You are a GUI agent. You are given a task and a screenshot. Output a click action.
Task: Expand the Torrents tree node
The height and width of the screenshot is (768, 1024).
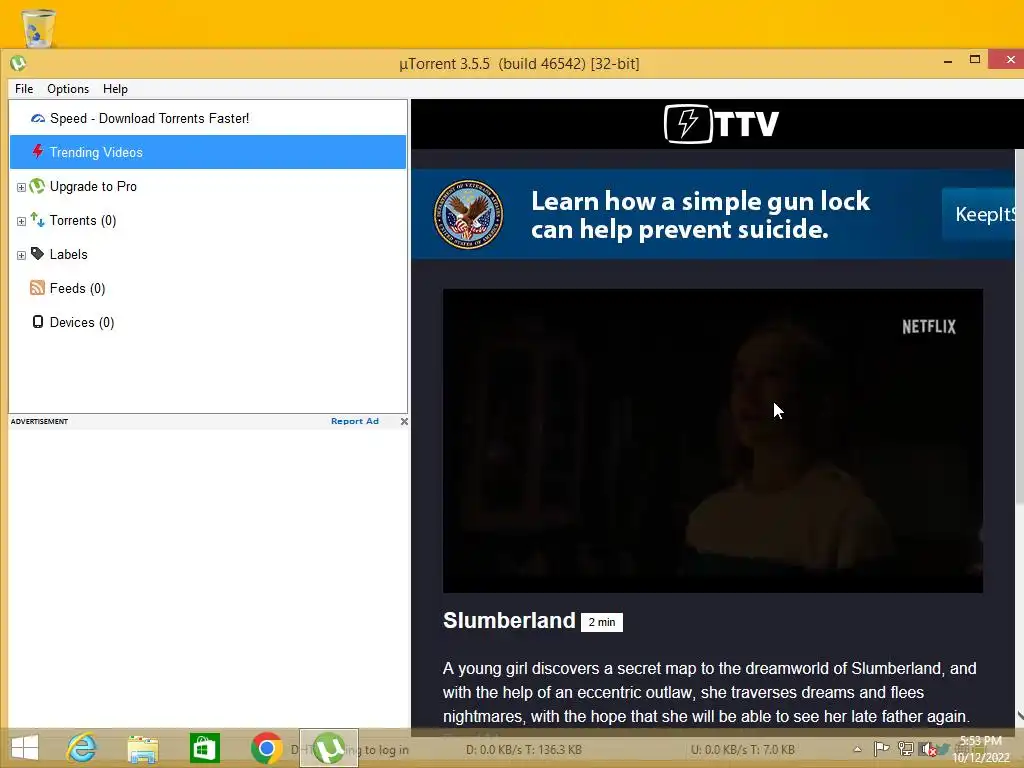pos(21,221)
